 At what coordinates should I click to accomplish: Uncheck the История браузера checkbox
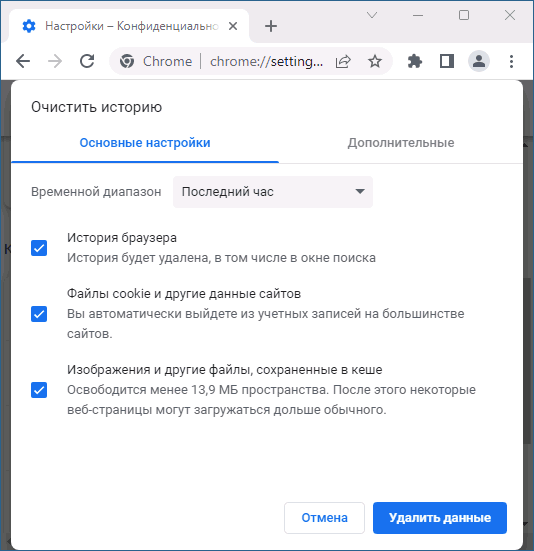[x=39, y=248]
